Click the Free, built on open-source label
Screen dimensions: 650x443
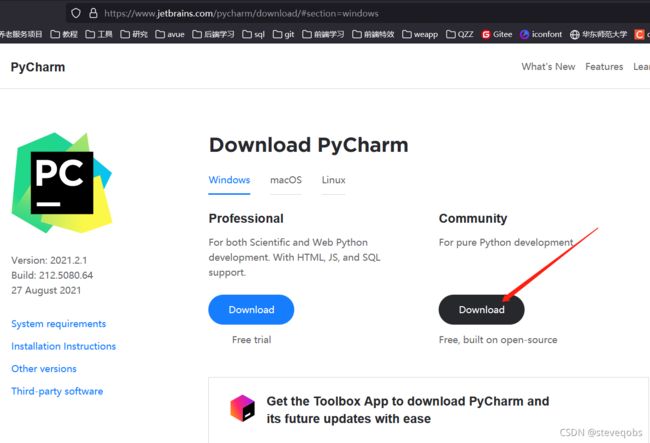[x=498, y=340]
